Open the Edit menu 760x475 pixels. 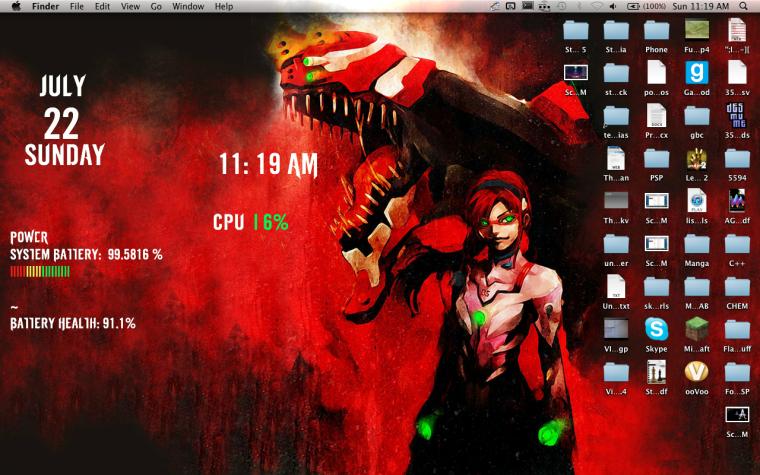tap(102, 6)
